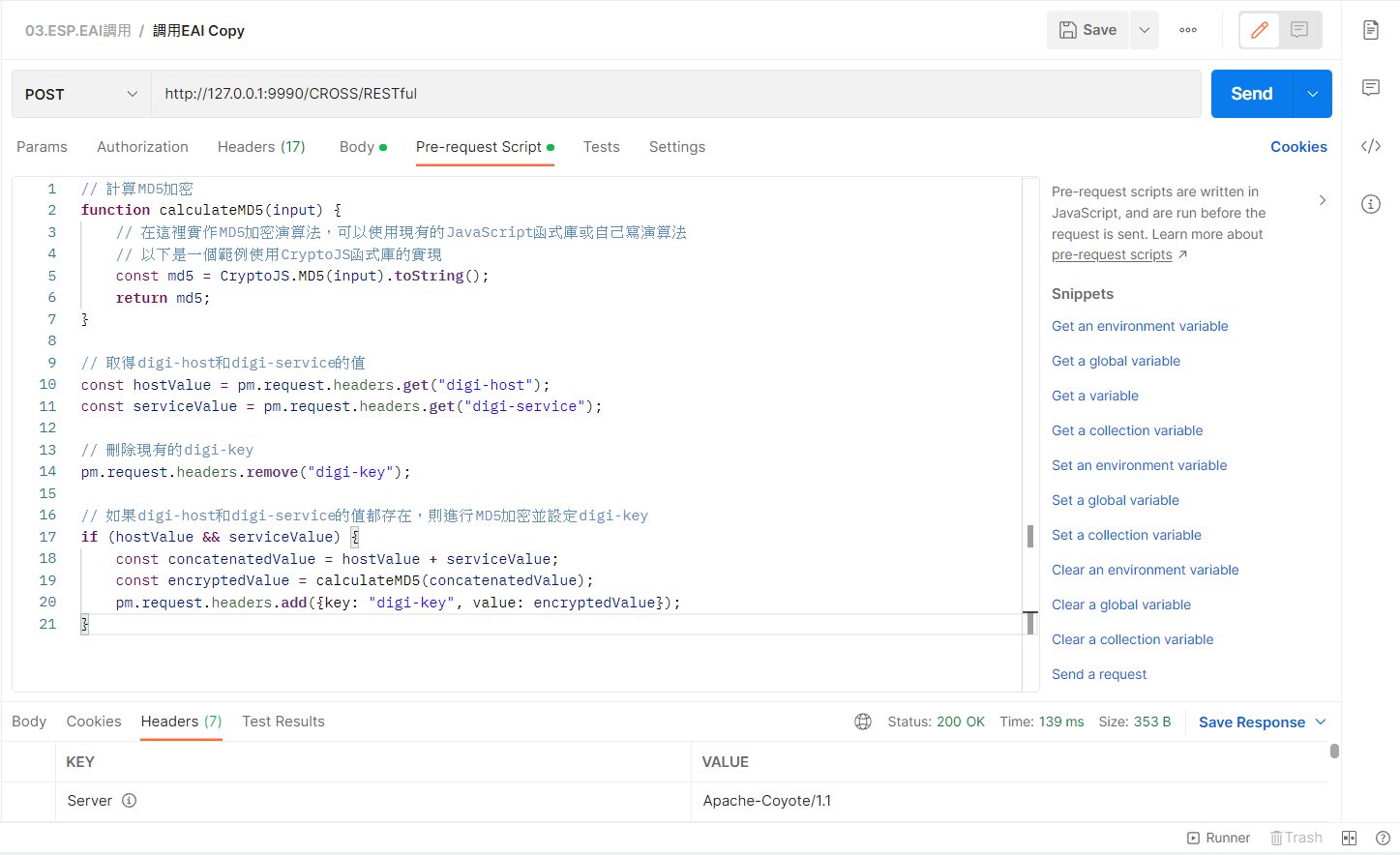The height and width of the screenshot is (855, 1400).
Task: Open the documentation icon in right sidebar
Action: click(1371, 30)
